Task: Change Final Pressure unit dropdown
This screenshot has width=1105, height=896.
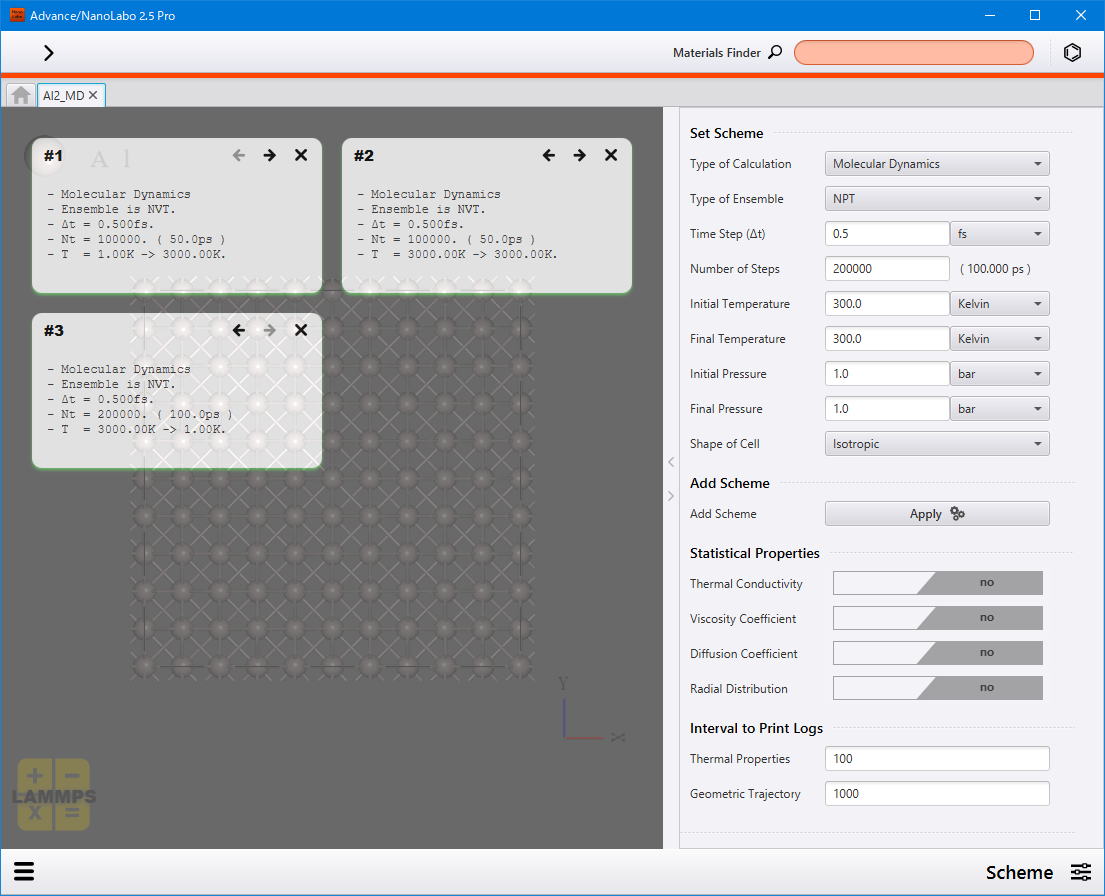Action: 999,409
